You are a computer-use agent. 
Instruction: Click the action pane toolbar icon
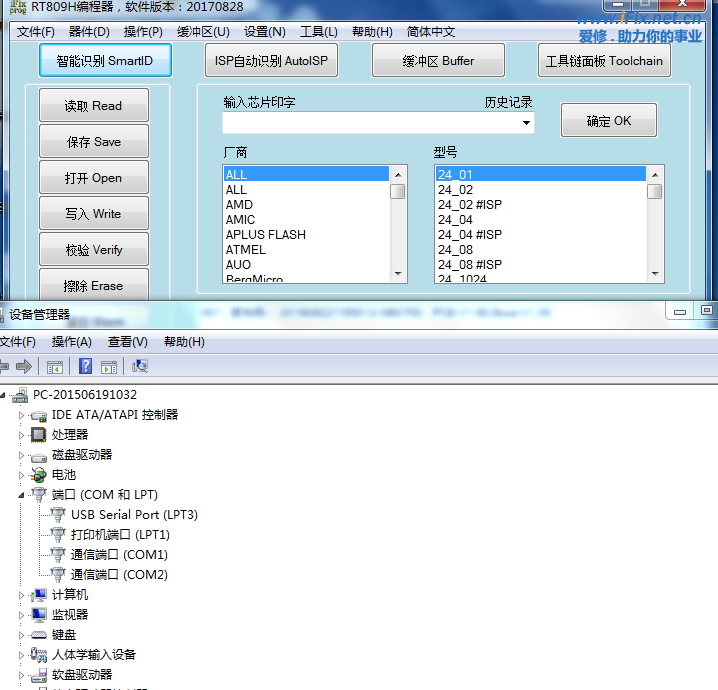click(x=109, y=367)
